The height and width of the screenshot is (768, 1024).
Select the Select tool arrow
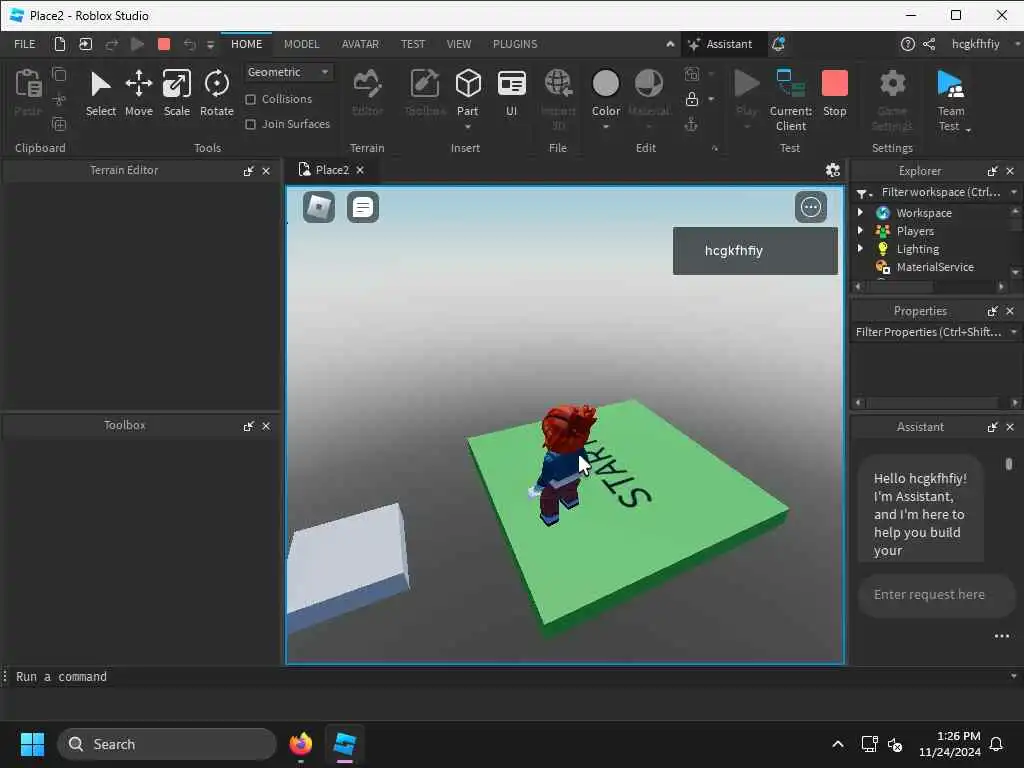pyautogui.click(x=101, y=93)
